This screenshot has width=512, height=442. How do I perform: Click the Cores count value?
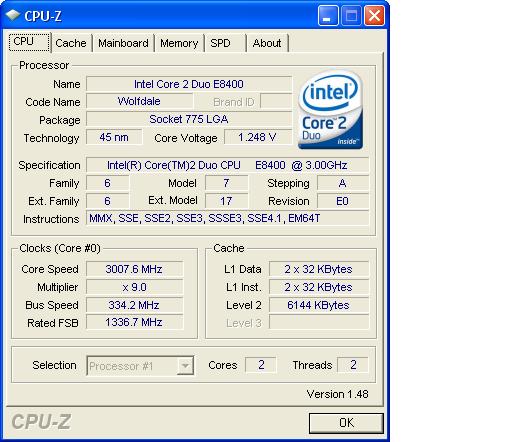tap(261, 365)
